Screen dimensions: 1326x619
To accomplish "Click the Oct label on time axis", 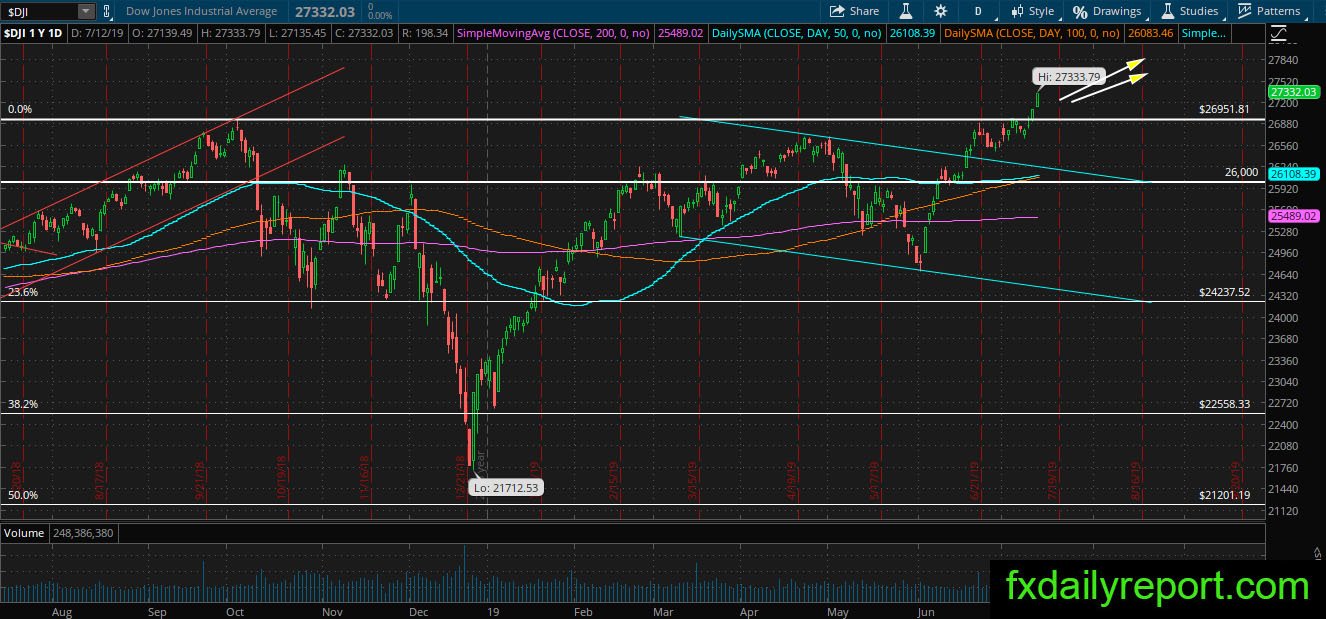I will click(x=235, y=611).
